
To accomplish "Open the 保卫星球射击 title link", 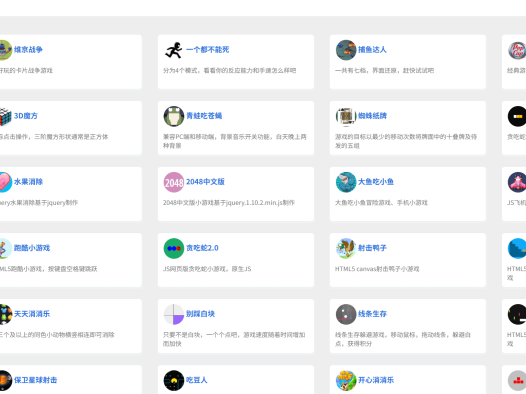I will click(x=36, y=380).
